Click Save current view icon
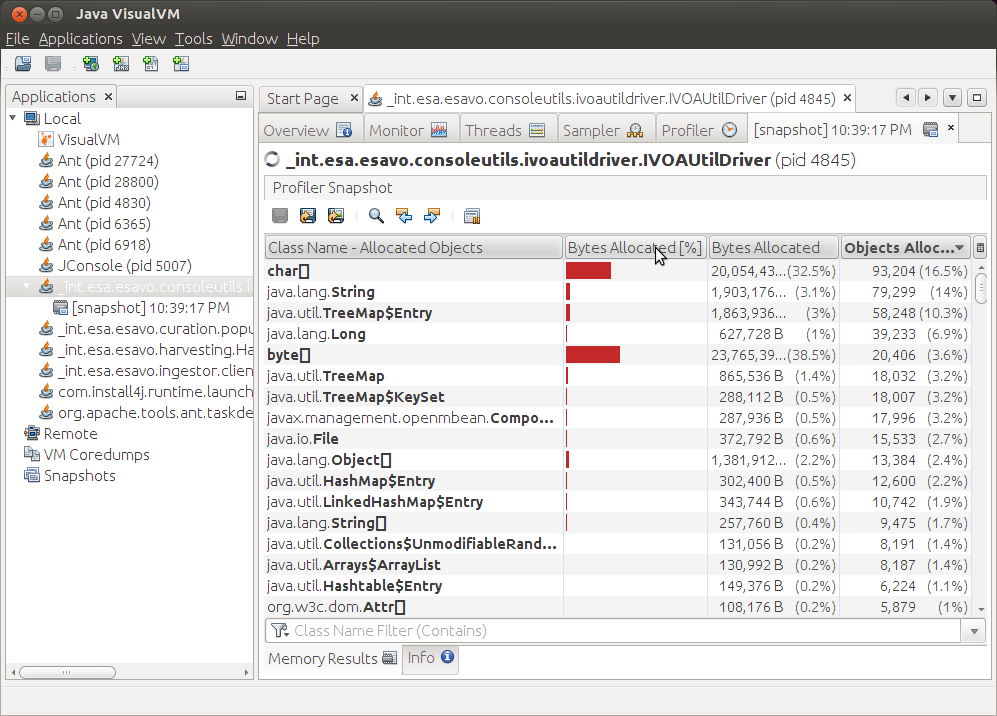 click(x=336, y=216)
